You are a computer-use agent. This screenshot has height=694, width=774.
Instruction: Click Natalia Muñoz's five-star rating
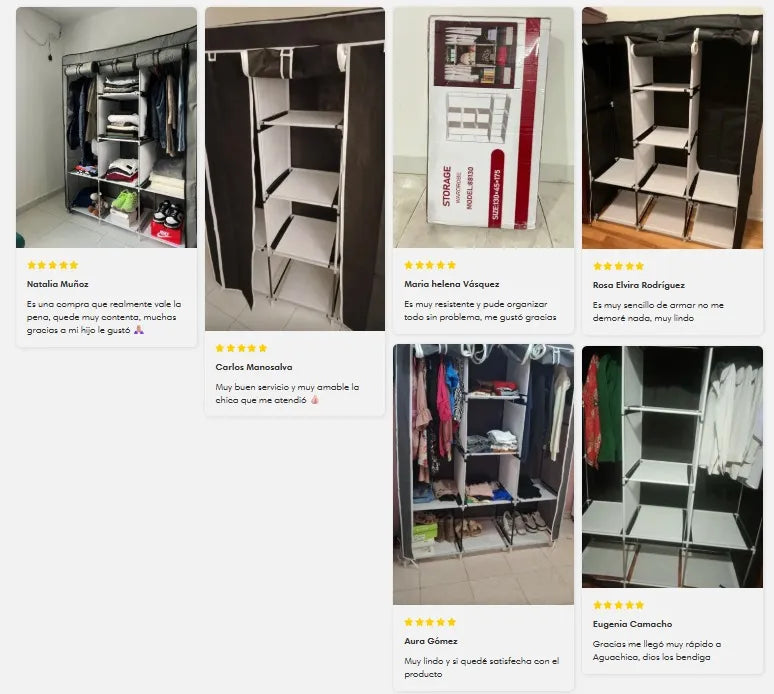(53, 265)
